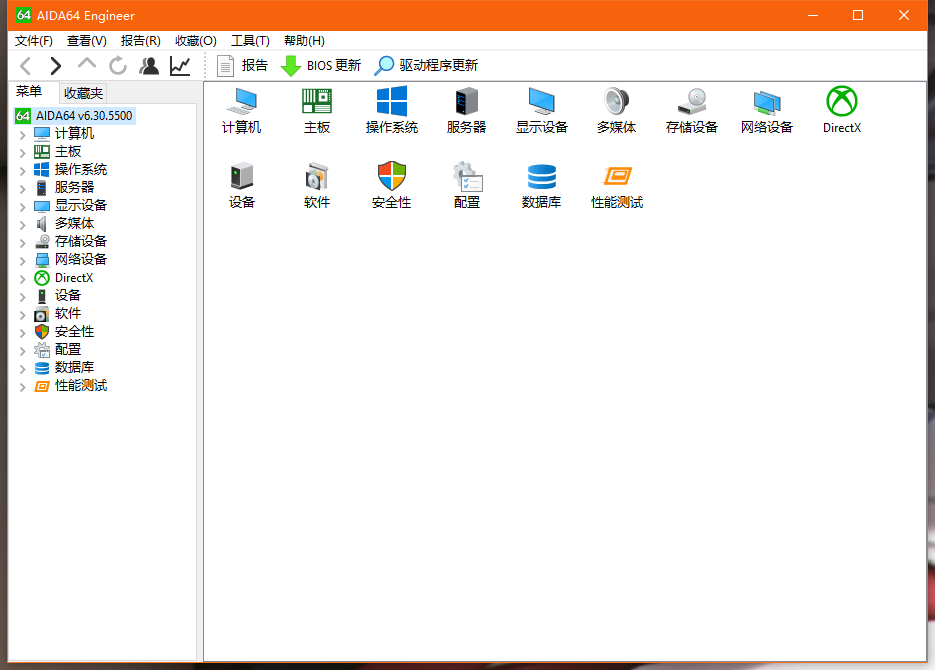Open the 数据库 database icon in main panel
This screenshot has width=935, height=670.
541,177
